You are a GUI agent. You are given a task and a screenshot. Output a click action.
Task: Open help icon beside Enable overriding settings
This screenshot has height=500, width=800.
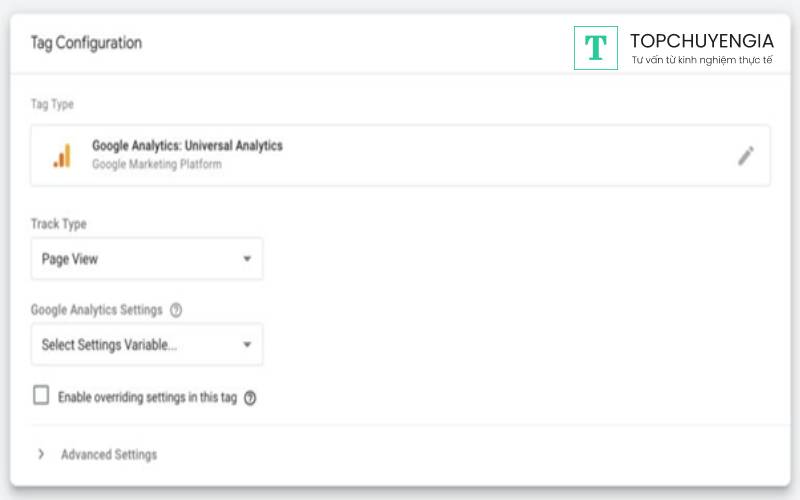[250, 397]
